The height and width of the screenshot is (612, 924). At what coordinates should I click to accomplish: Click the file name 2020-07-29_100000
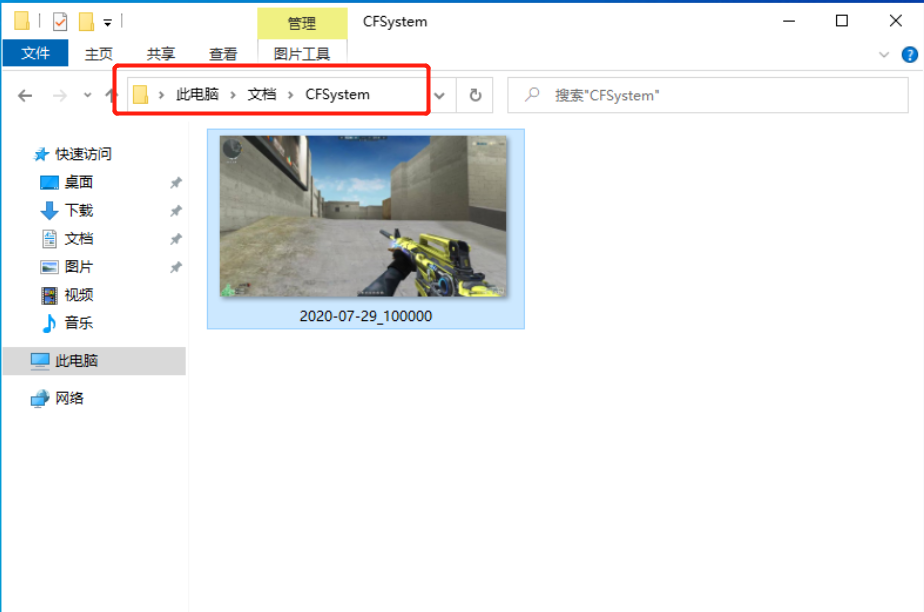(366, 316)
